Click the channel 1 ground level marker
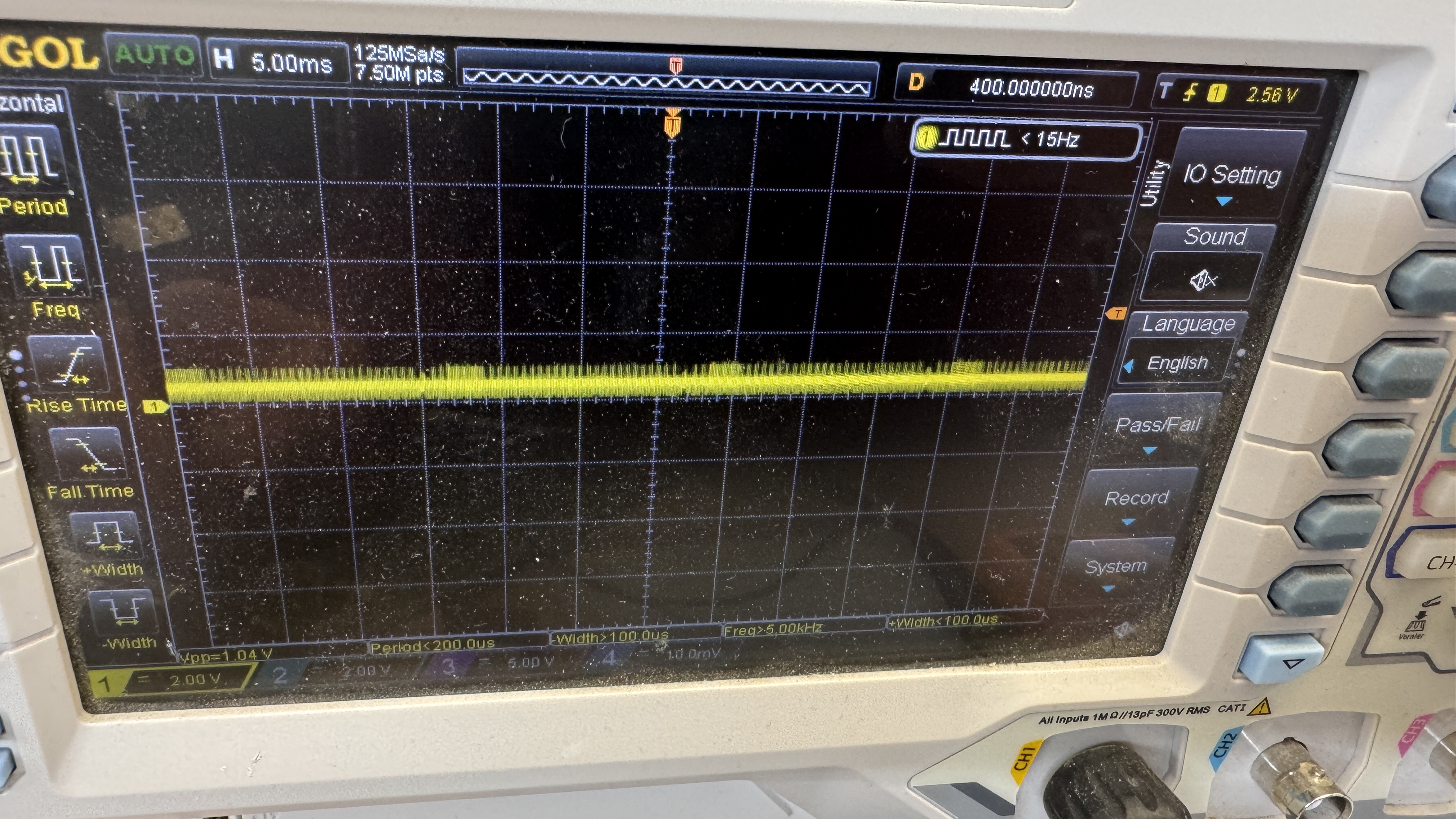 pos(155,406)
